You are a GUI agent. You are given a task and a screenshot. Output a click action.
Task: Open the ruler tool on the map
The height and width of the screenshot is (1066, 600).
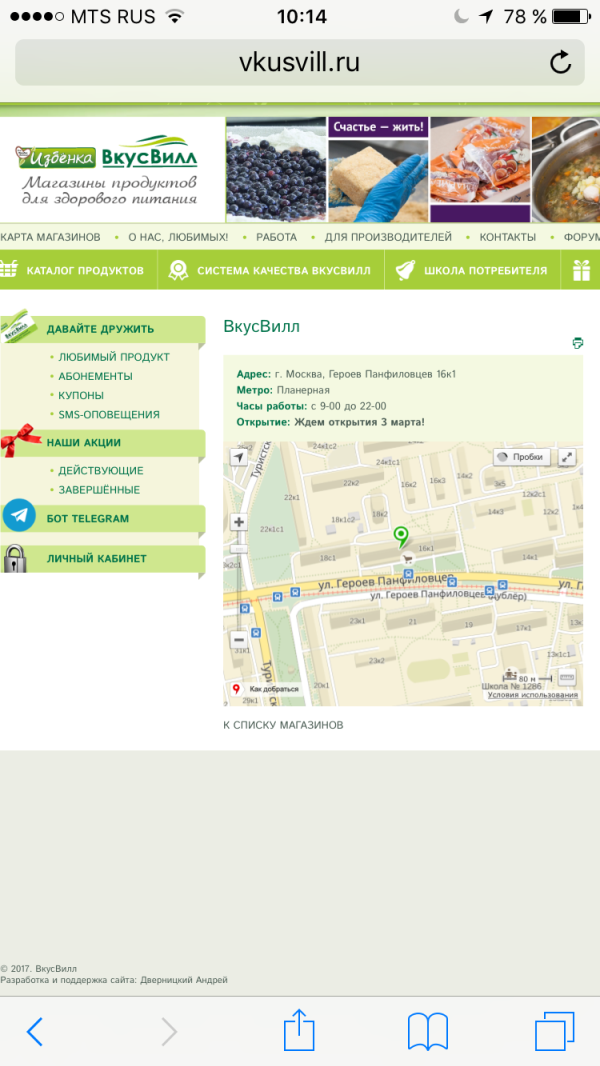point(567,677)
